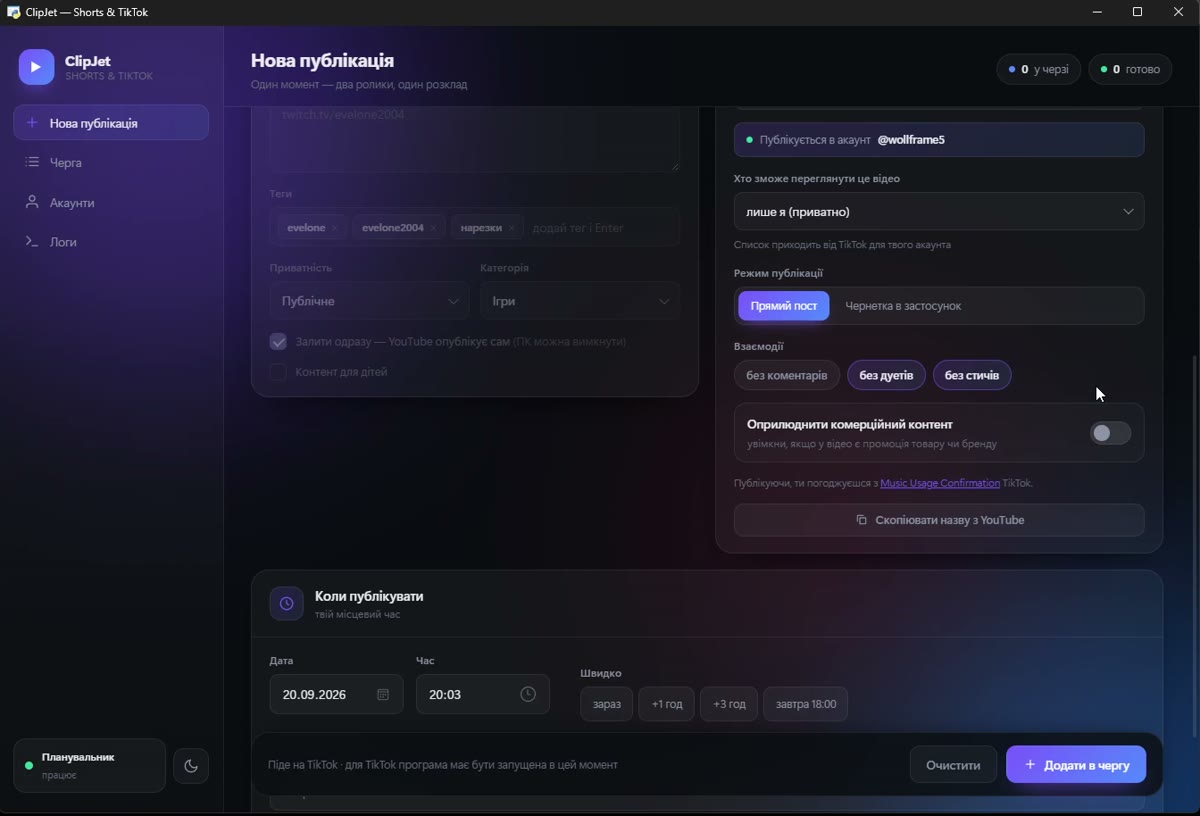
Task: Open the Music Usage Confirmation link
Action: (940, 483)
